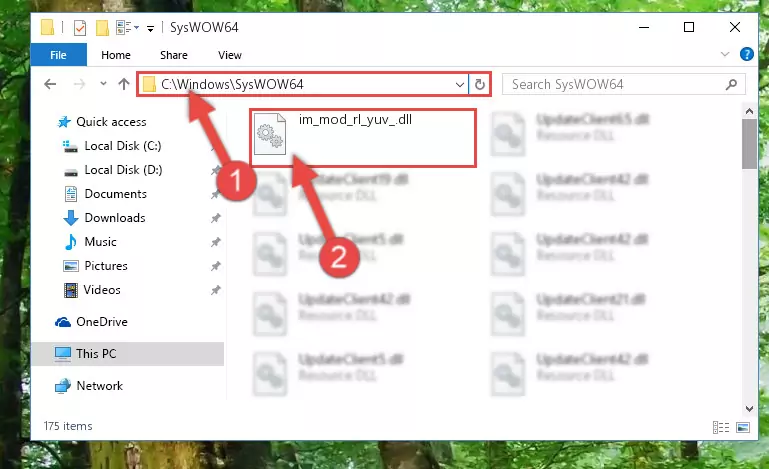Click the Music pin icon

[215, 242]
